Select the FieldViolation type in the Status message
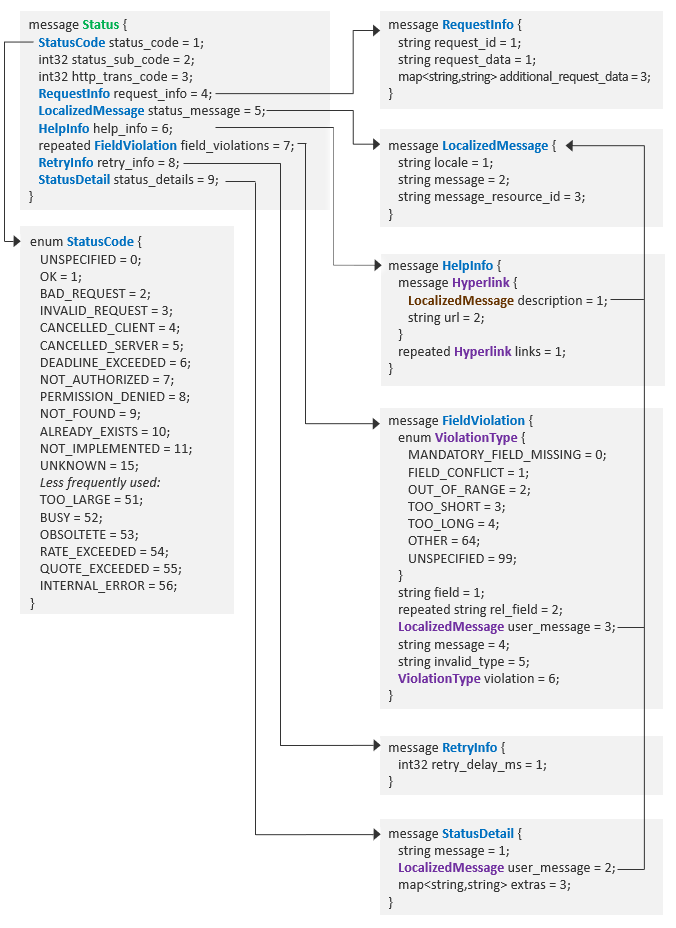 (135, 145)
